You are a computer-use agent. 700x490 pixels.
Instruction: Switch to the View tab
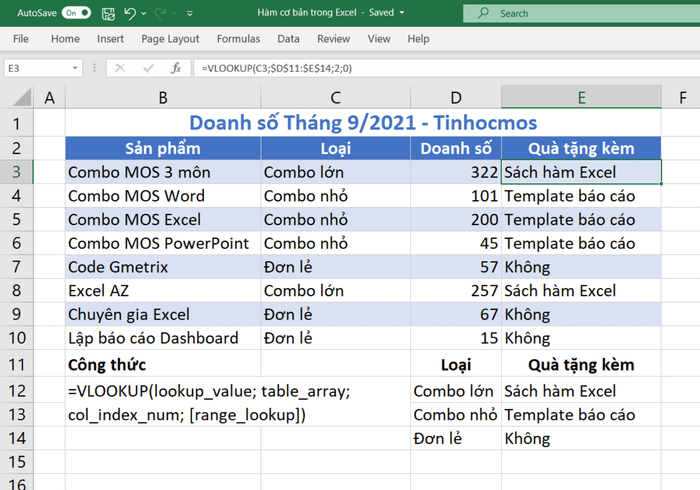(x=379, y=39)
